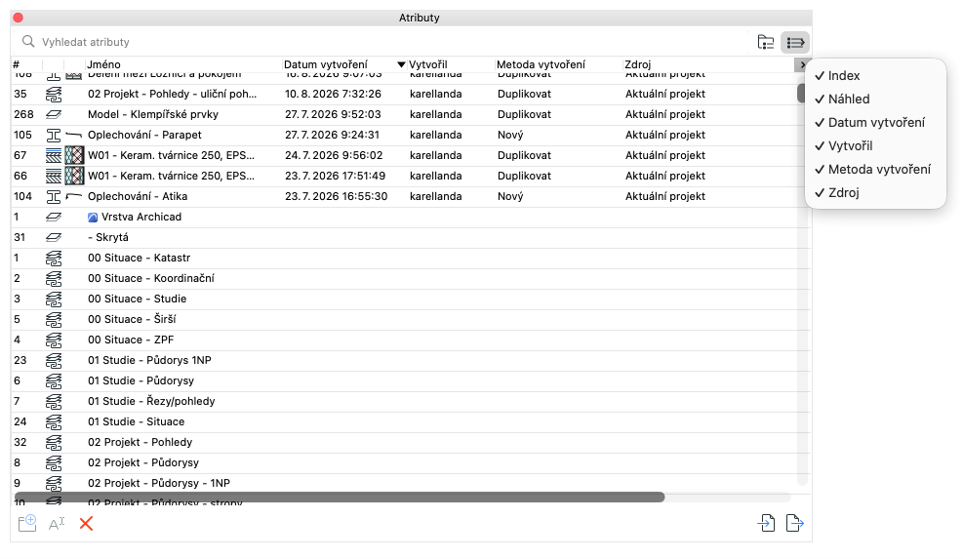This screenshot has height=559, width=963.
Task: Click the vertical scrollbar thumb
Action: click(801, 93)
